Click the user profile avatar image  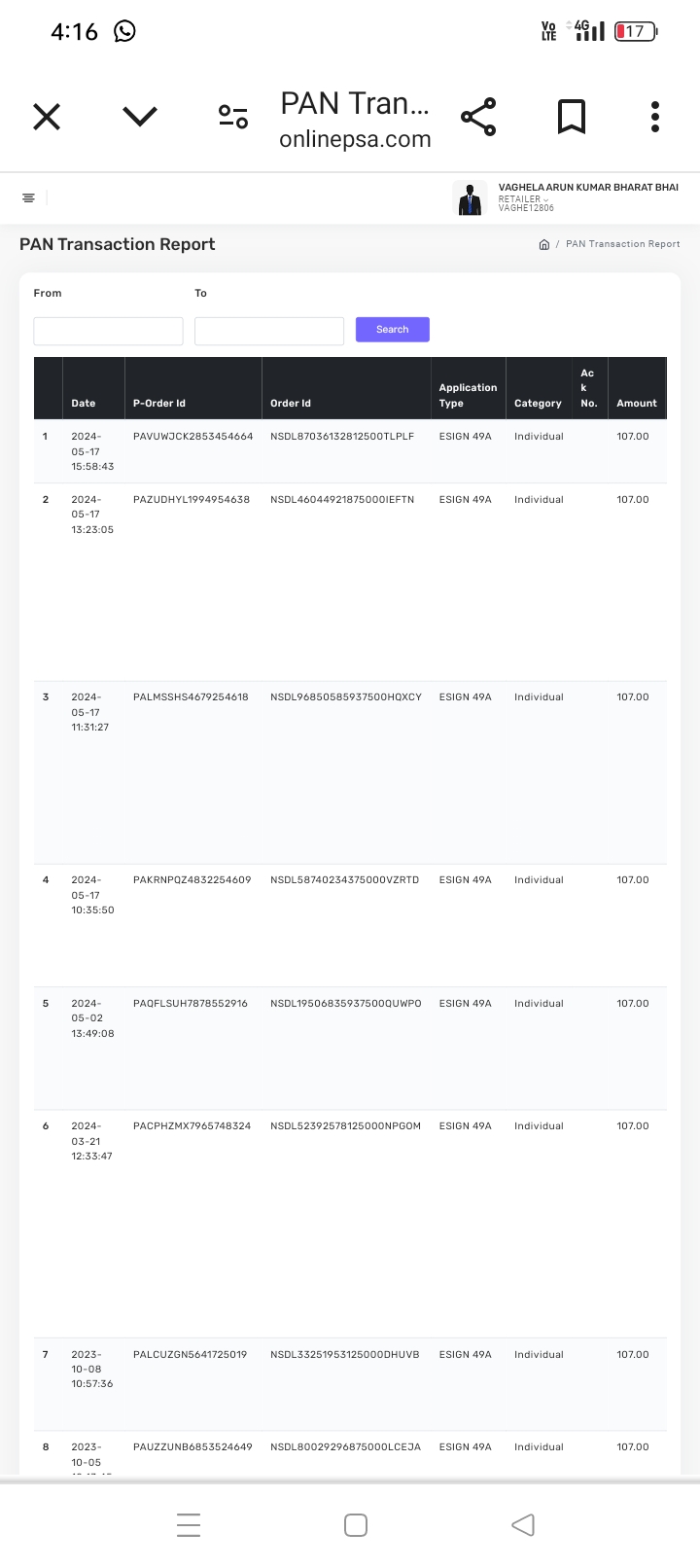pos(471,198)
